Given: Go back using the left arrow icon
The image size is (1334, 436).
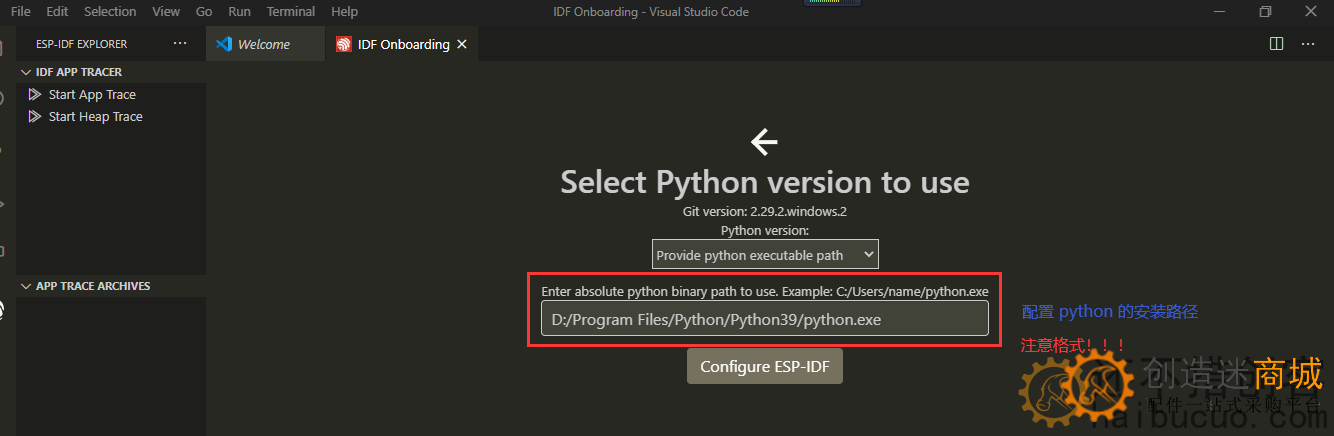Looking at the screenshot, I should 764,142.
